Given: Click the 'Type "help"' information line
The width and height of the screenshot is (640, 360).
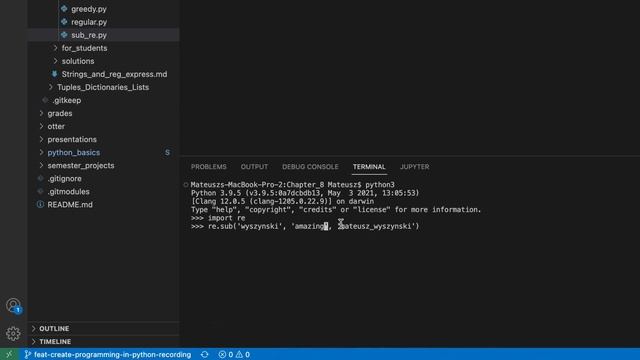Looking at the screenshot, I should point(336,209).
